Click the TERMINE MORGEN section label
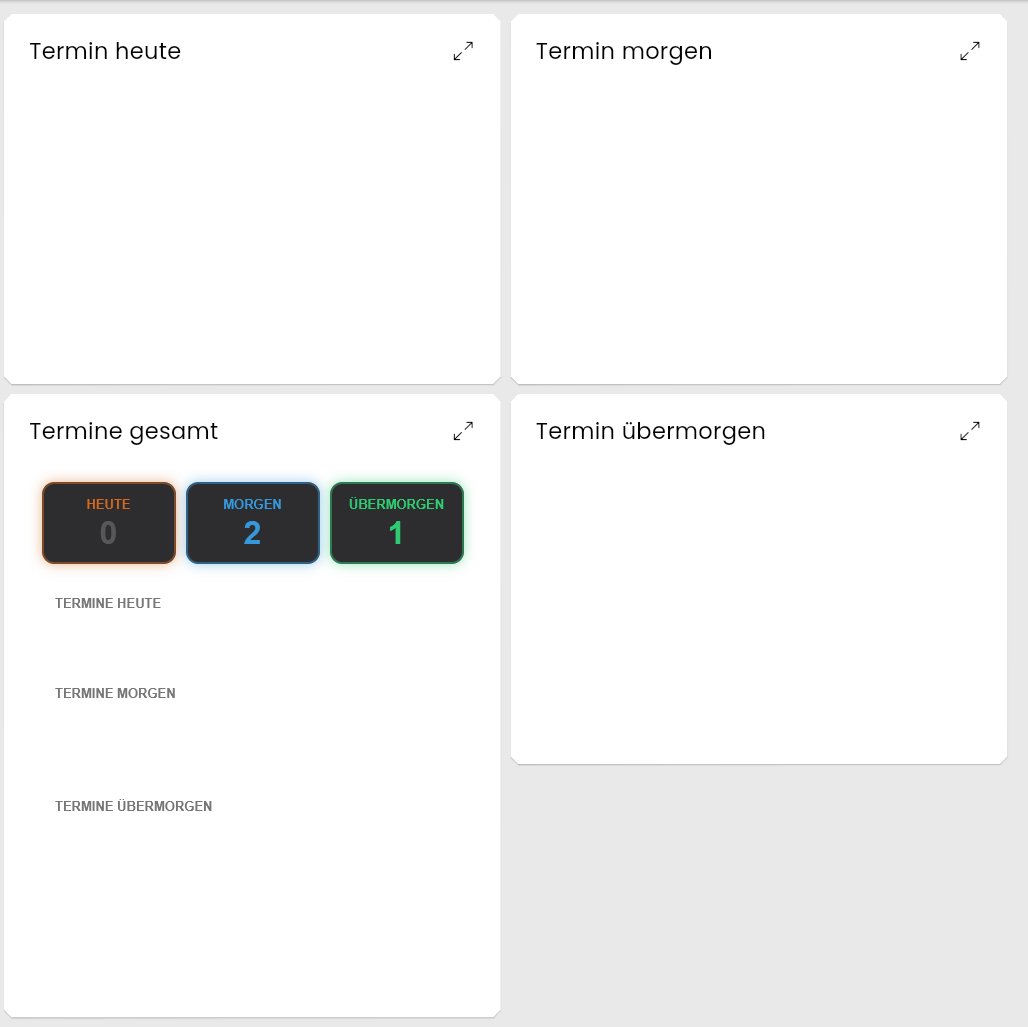Viewport: 1028px width, 1027px height. pyautogui.click(x=115, y=693)
